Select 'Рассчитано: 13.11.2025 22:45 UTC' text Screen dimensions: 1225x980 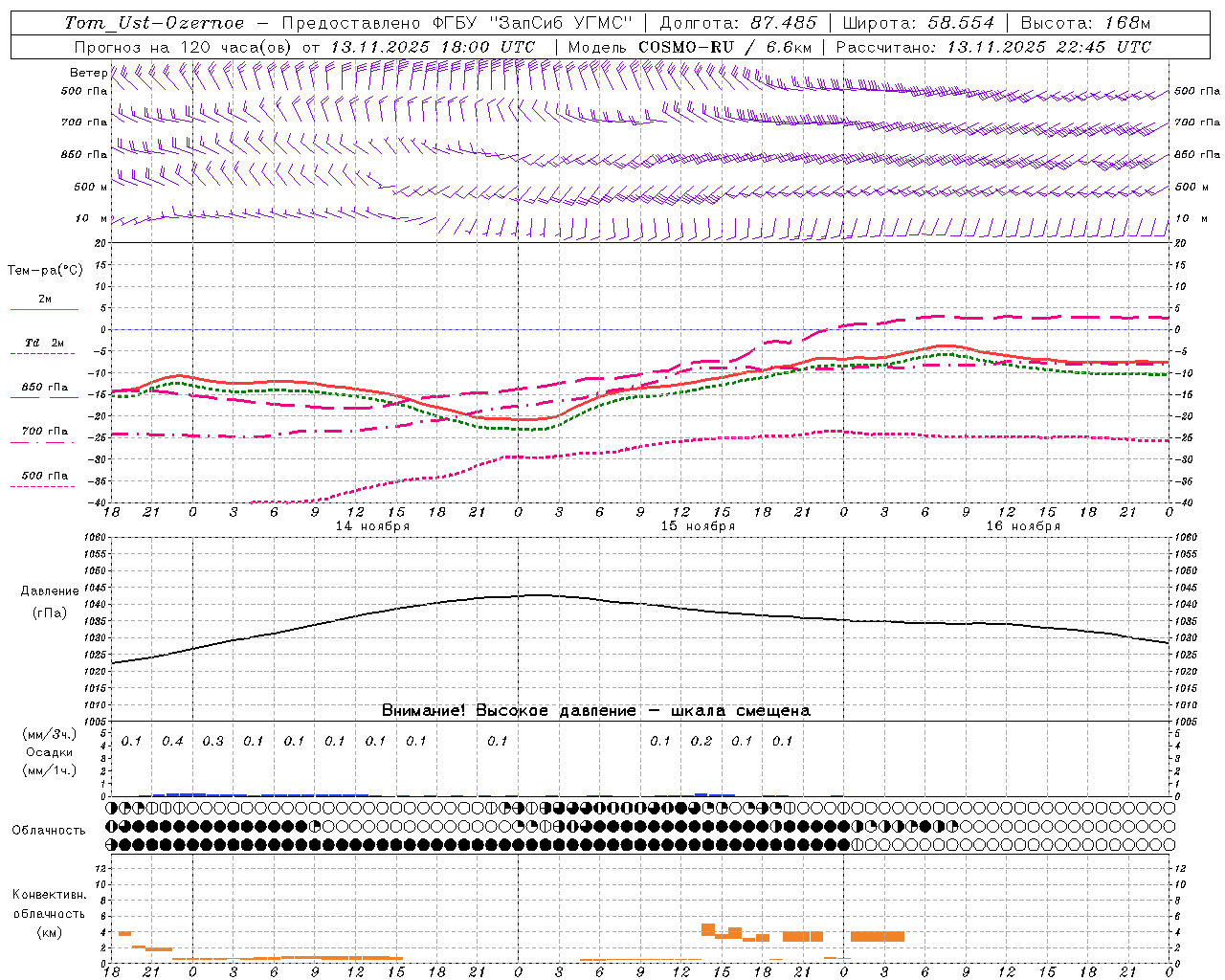[x=993, y=47]
